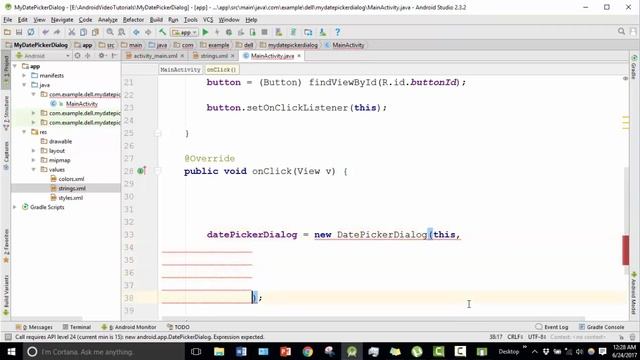Screen dimensions: 640x360
Task: Click the red error stripe marker
Action: coord(626,250)
